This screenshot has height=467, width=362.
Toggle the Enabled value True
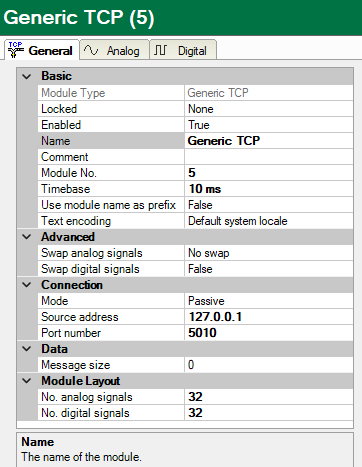[269, 125]
